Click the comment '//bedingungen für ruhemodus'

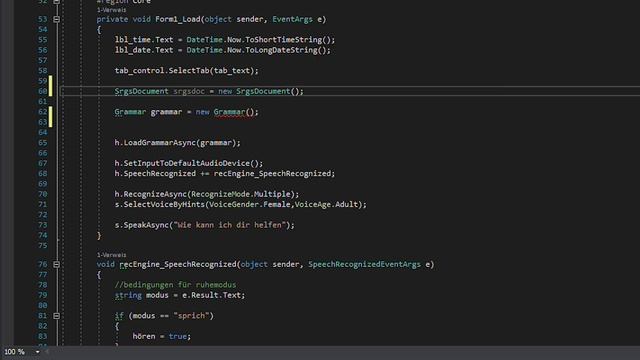pyautogui.click(x=175, y=284)
